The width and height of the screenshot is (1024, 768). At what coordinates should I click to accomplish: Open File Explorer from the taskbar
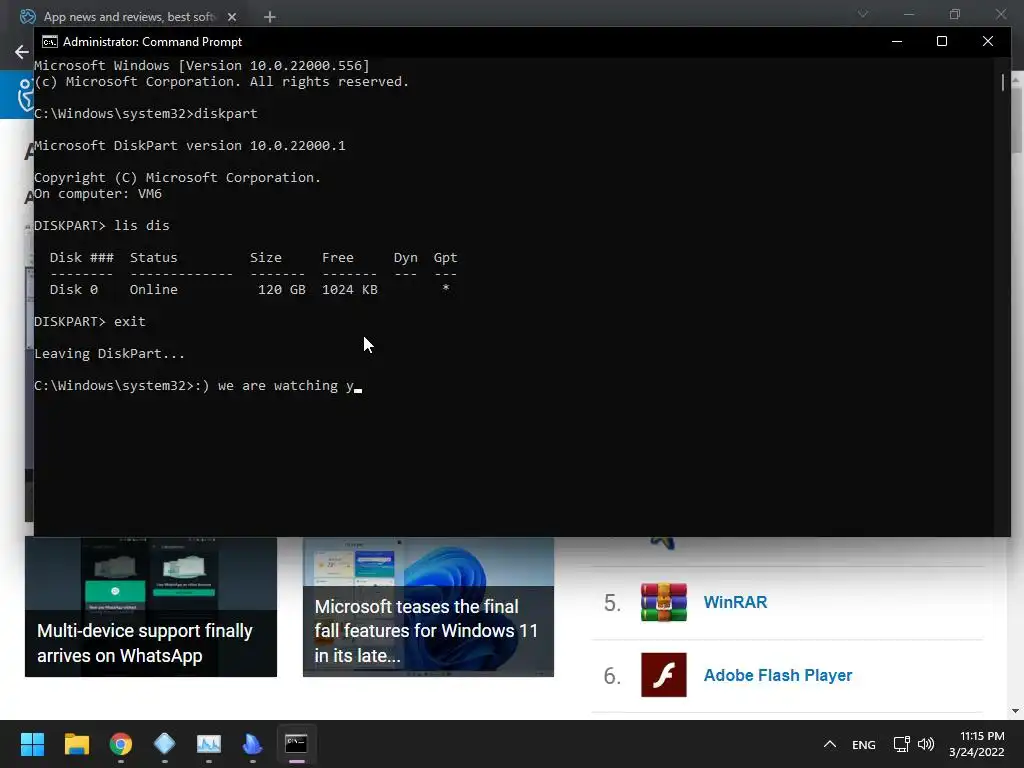[x=76, y=744]
